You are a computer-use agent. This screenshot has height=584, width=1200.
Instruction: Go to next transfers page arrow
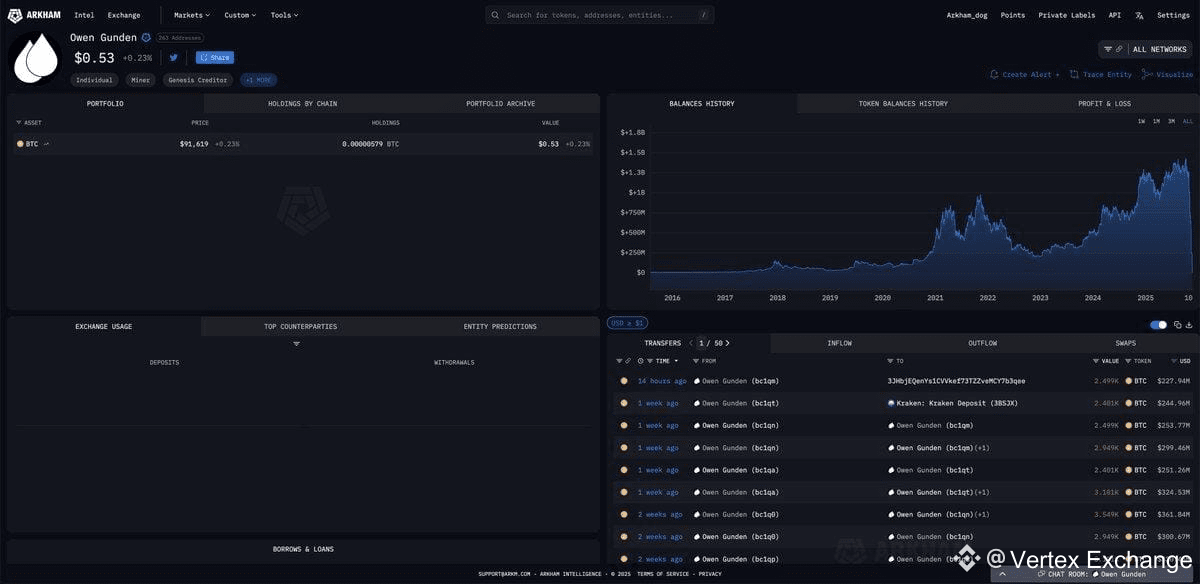click(x=728, y=343)
